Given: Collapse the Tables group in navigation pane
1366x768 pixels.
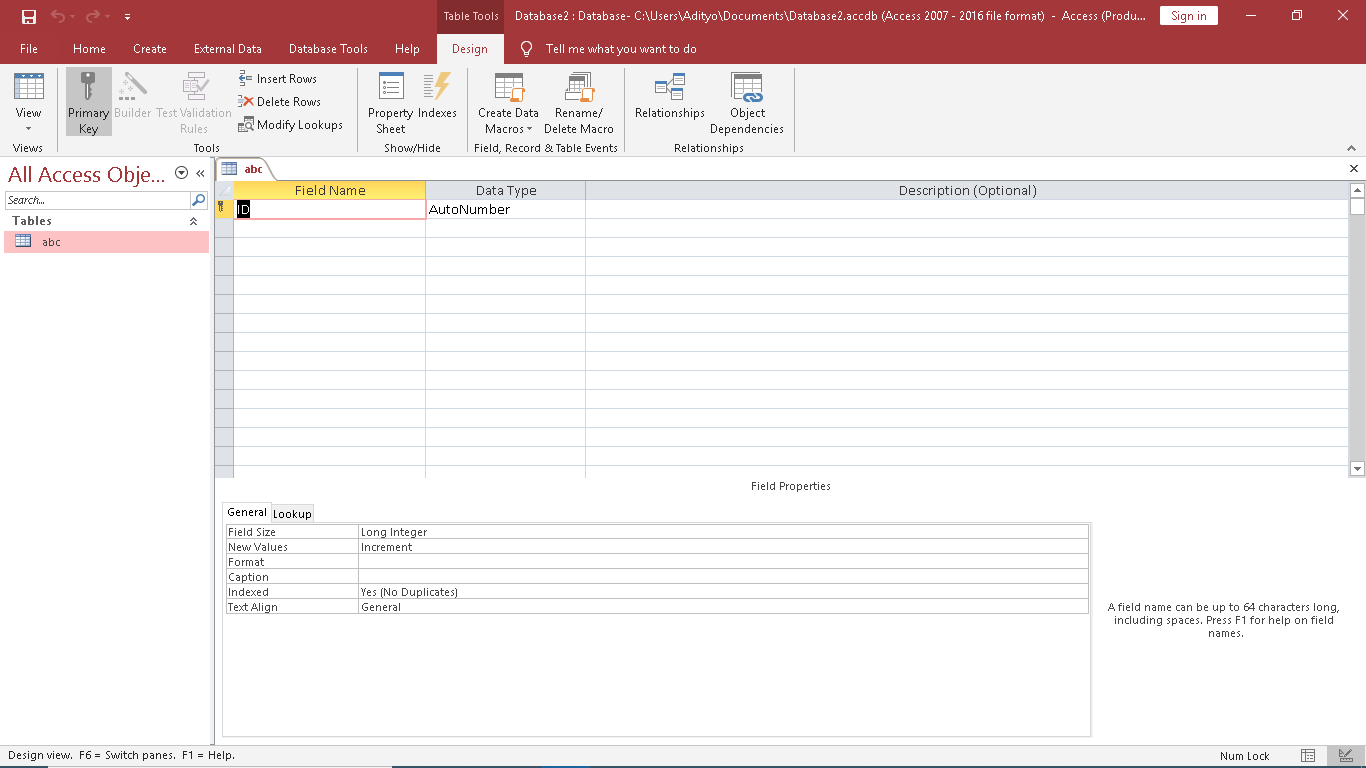Looking at the screenshot, I should pyautogui.click(x=193, y=221).
